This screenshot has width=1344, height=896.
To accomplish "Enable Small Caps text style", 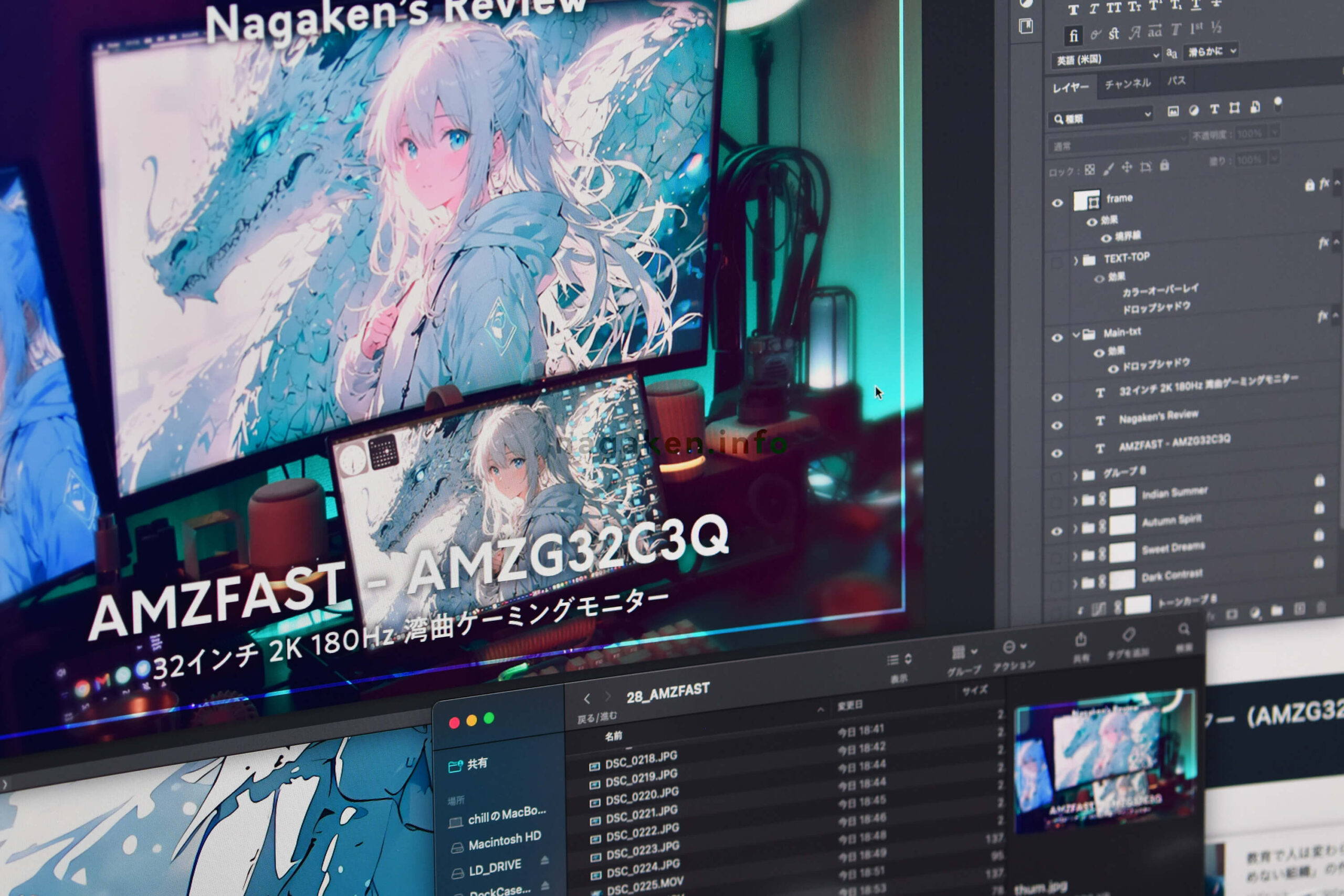I will [x=1135, y=7].
